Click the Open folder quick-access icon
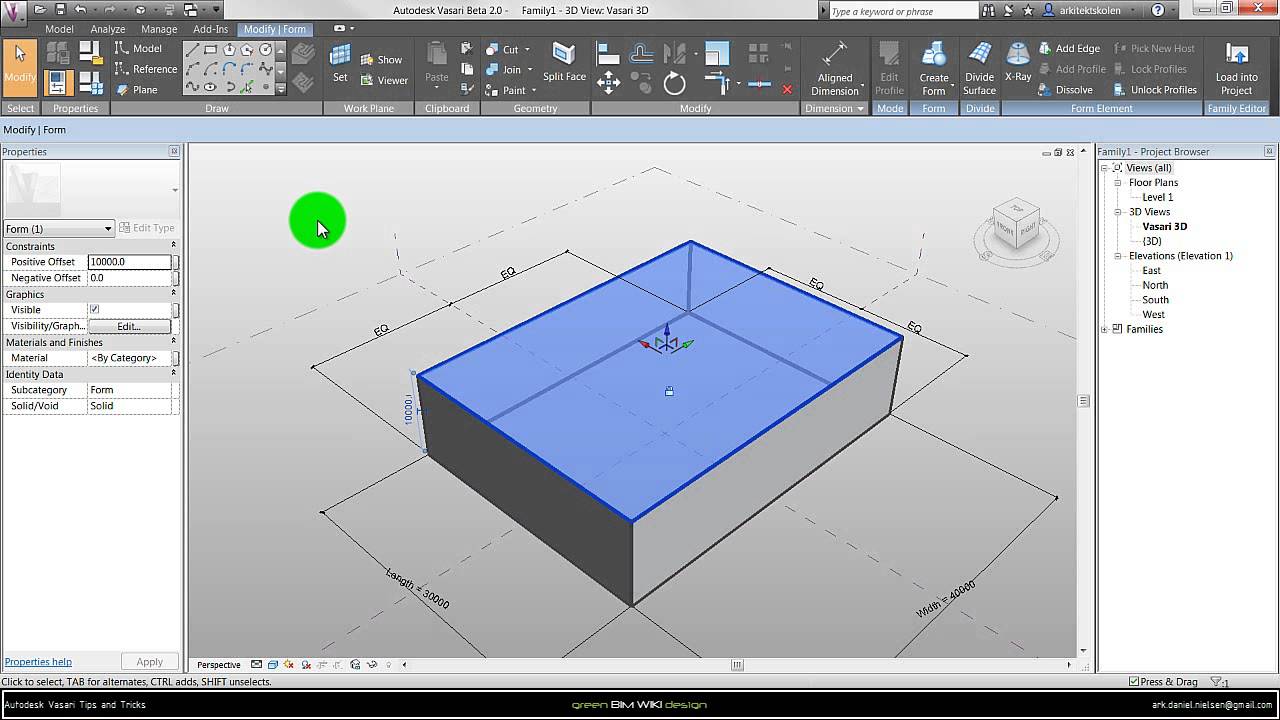 pyautogui.click(x=40, y=10)
